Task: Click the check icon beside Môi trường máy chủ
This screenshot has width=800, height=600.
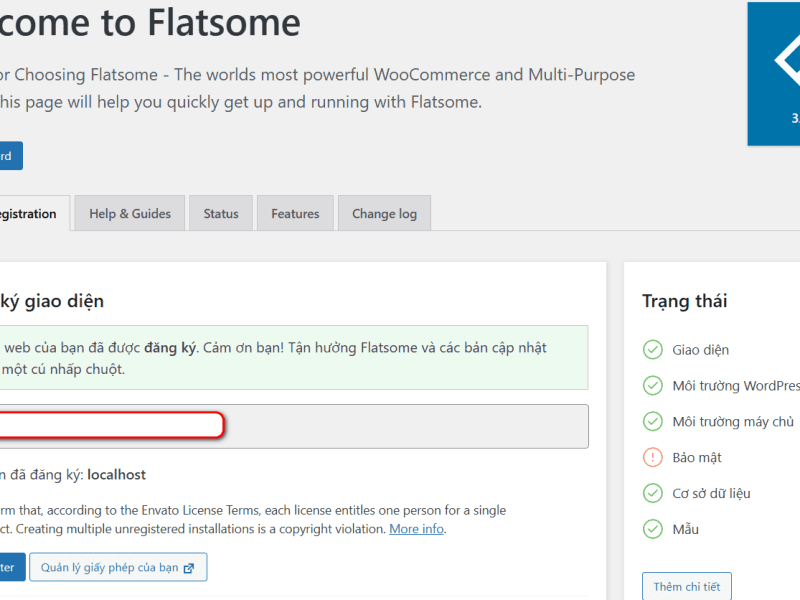Action: [653, 421]
